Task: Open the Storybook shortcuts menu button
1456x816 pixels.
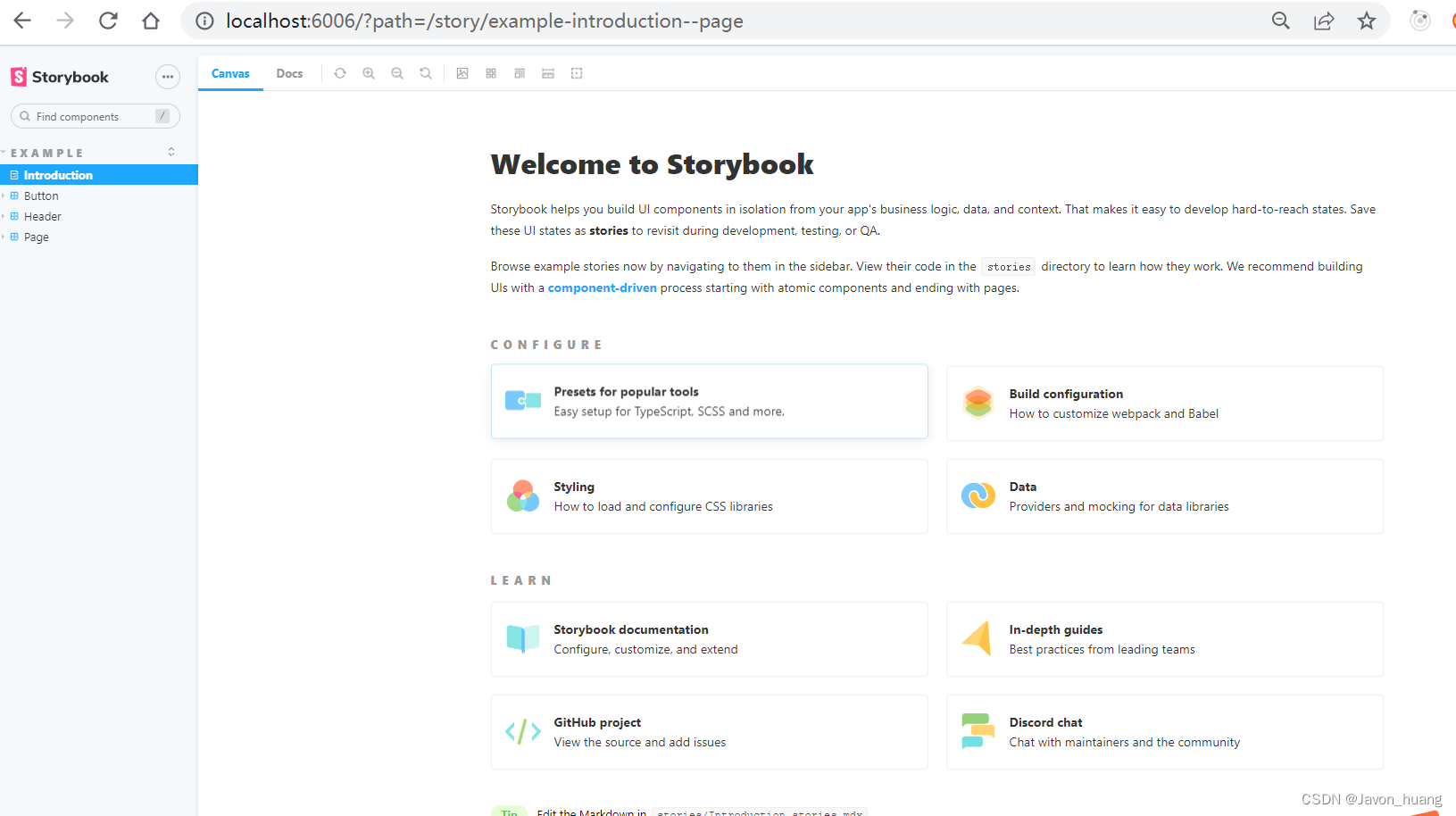Action: coord(168,77)
